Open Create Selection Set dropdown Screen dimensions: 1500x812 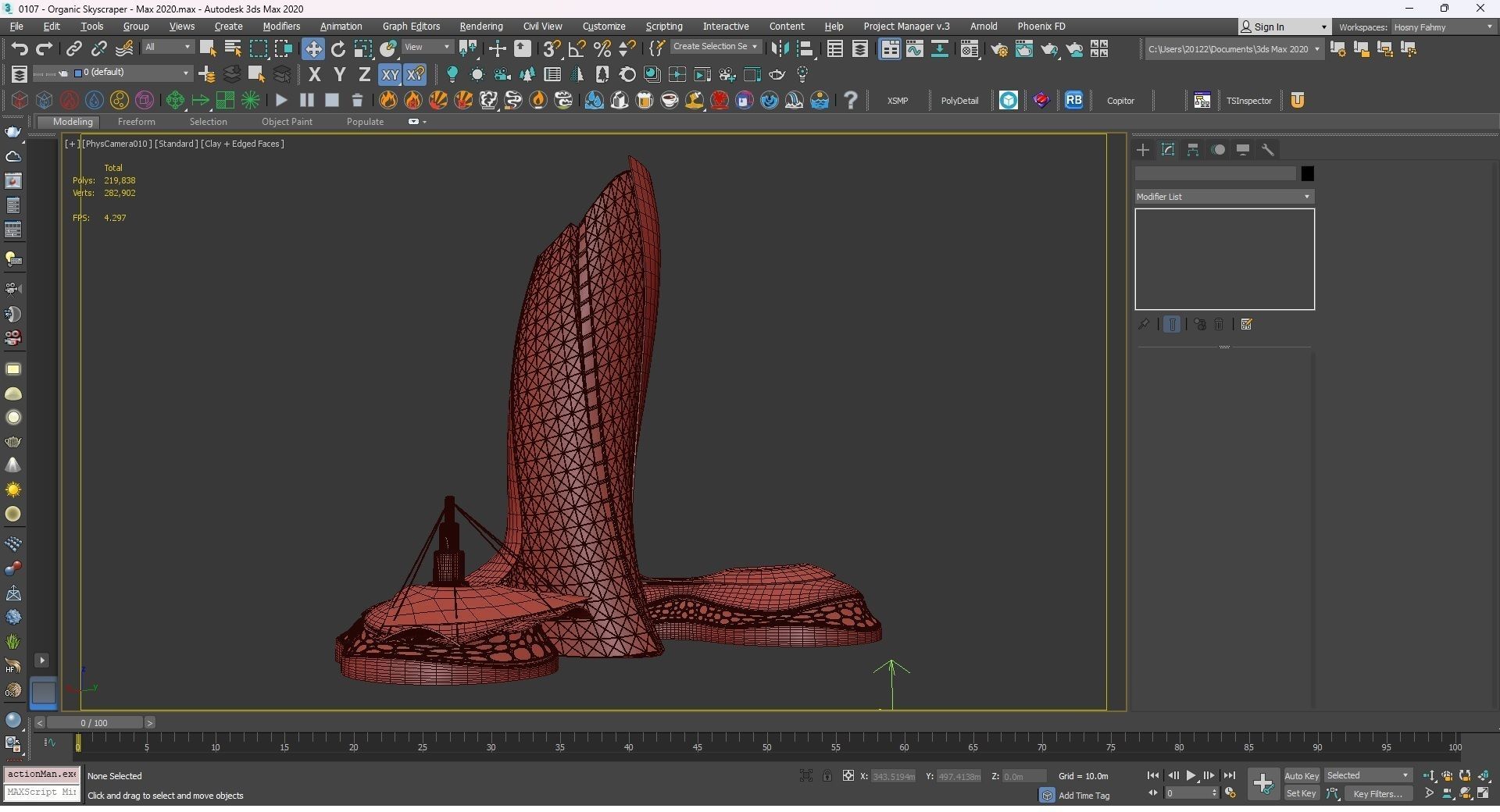tap(715, 47)
